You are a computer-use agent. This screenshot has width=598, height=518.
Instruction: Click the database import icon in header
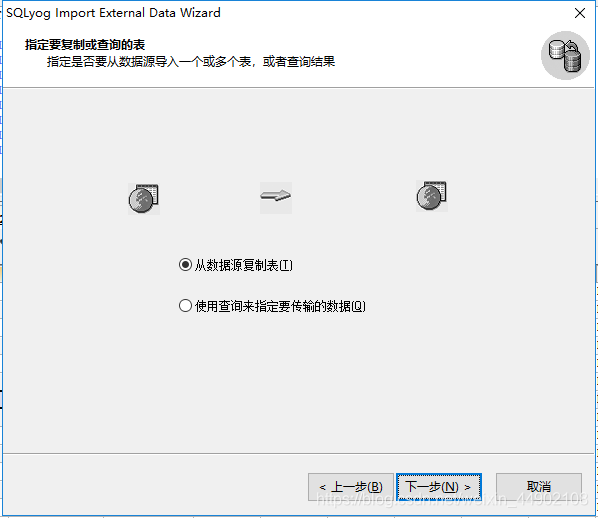(x=565, y=55)
